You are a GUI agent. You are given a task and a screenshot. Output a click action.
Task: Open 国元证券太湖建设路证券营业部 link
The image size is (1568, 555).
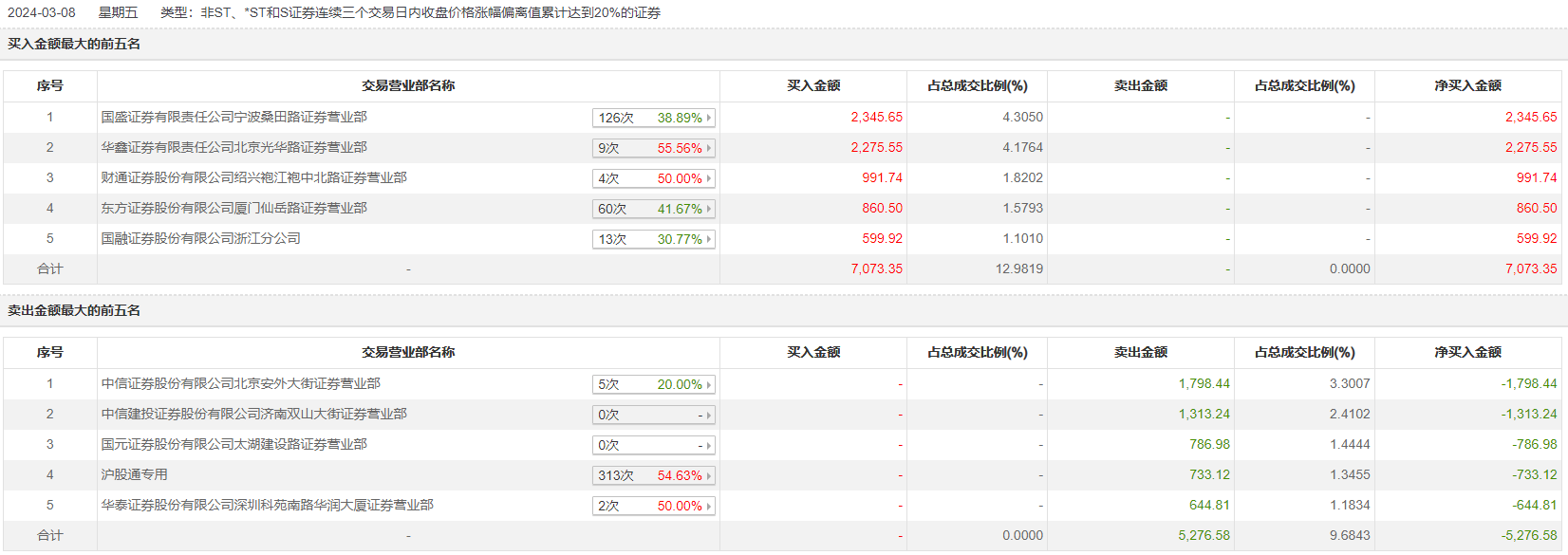click(234, 445)
